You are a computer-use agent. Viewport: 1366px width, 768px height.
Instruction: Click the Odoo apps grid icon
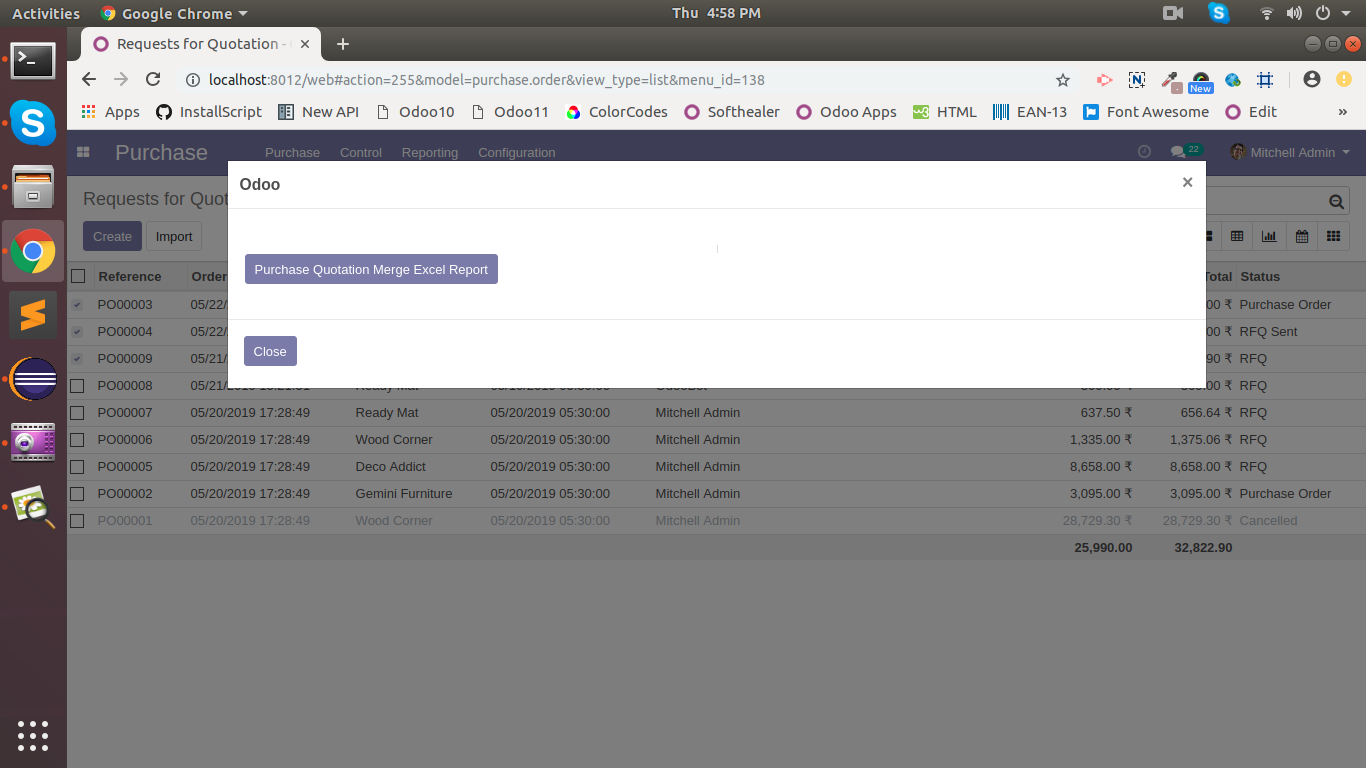tap(83, 152)
